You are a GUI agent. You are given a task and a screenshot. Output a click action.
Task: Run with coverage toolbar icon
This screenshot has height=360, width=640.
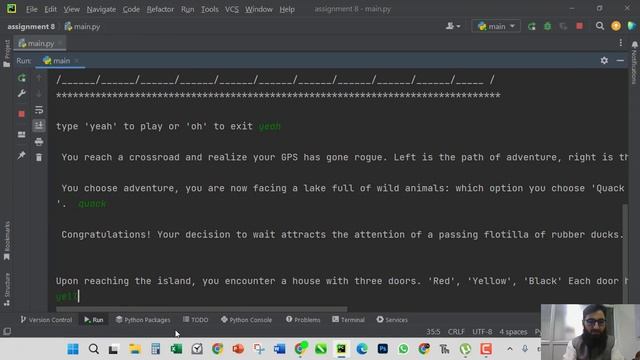pyautogui.click(x=563, y=27)
